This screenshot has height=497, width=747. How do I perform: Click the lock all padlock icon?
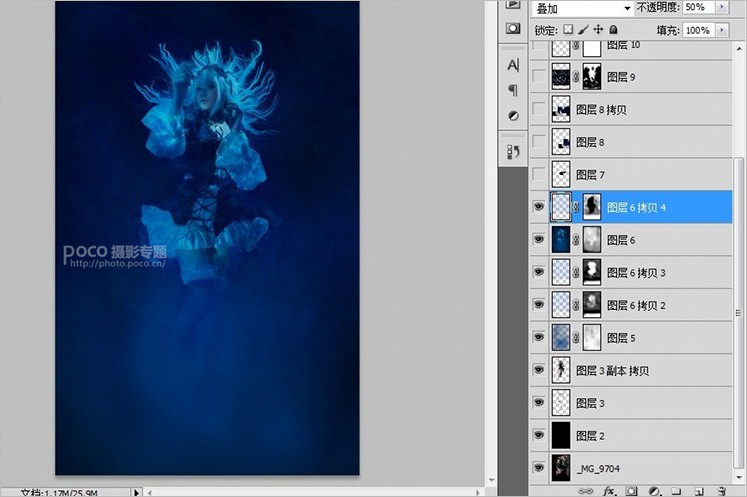[x=613, y=31]
